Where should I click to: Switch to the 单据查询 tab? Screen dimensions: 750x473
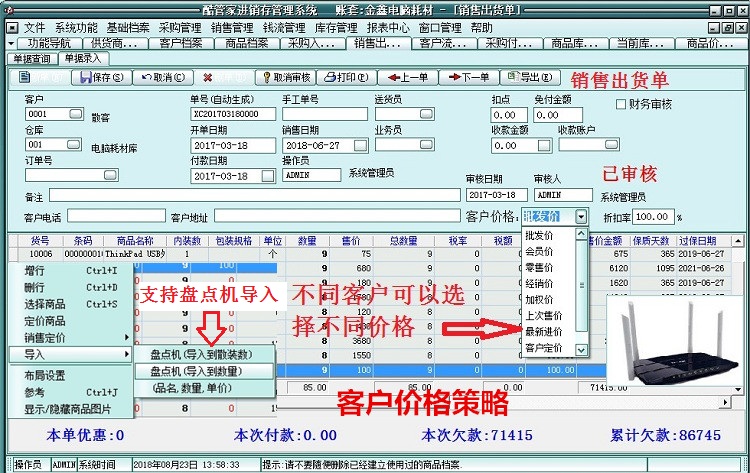click(32, 59)
